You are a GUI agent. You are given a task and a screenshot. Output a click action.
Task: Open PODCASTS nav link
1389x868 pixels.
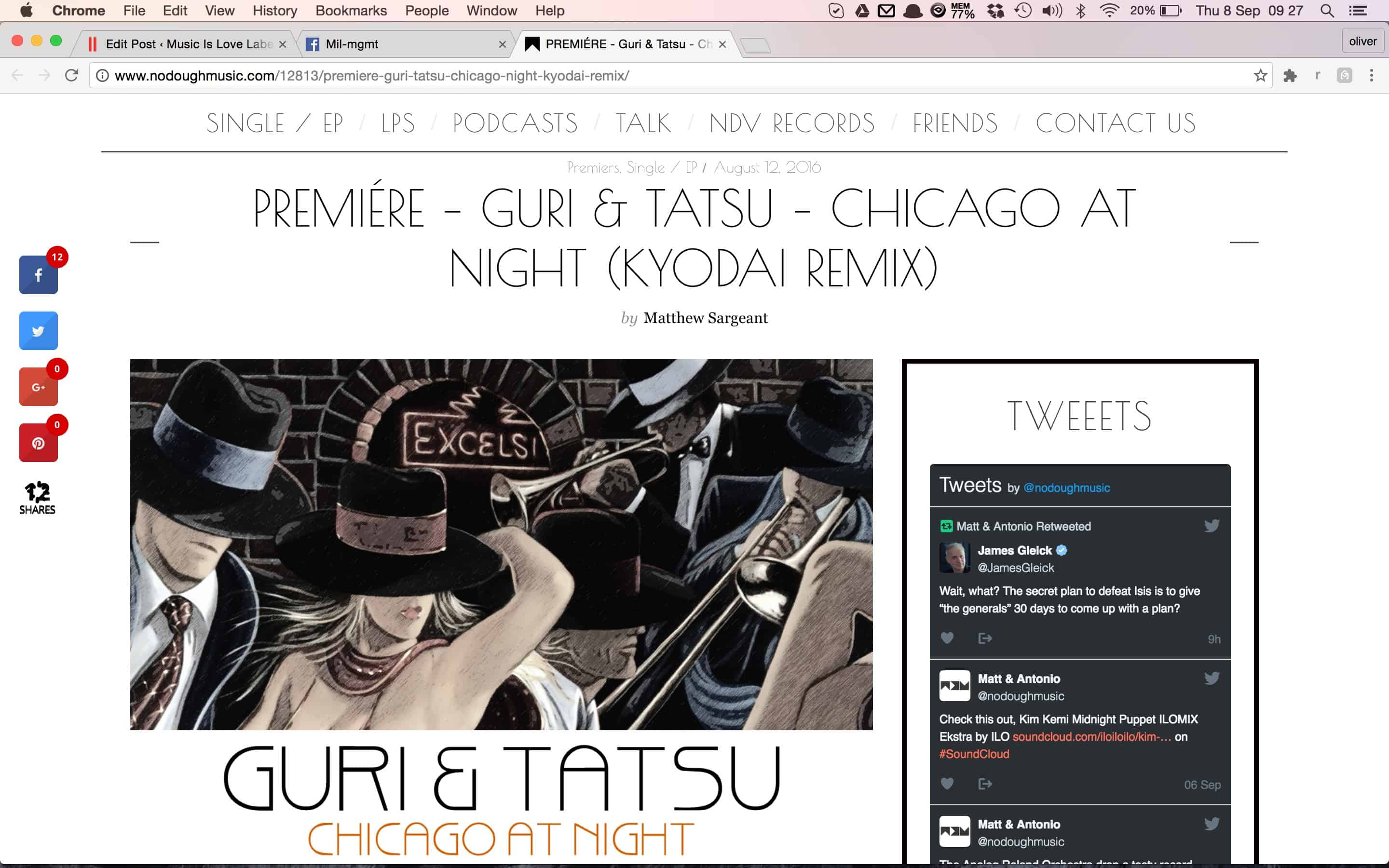515,123
